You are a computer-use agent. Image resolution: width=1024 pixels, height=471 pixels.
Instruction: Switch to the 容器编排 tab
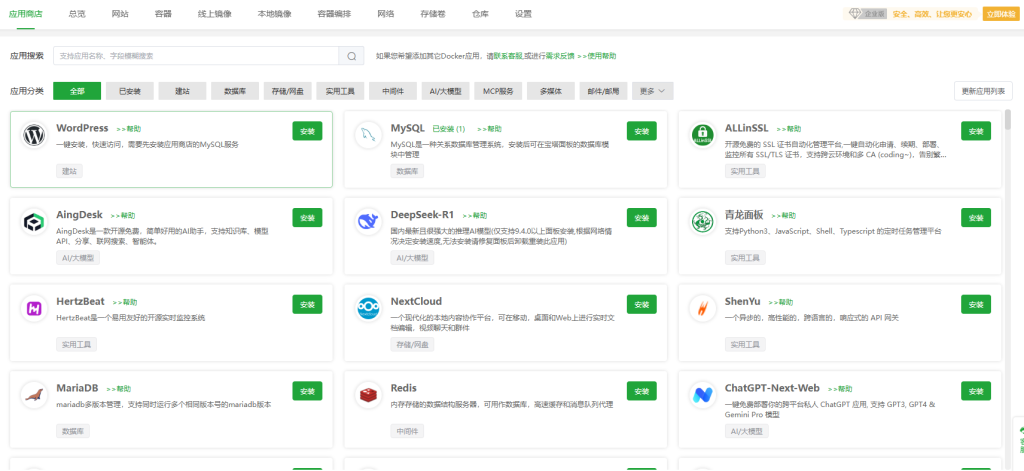point(334,14)
